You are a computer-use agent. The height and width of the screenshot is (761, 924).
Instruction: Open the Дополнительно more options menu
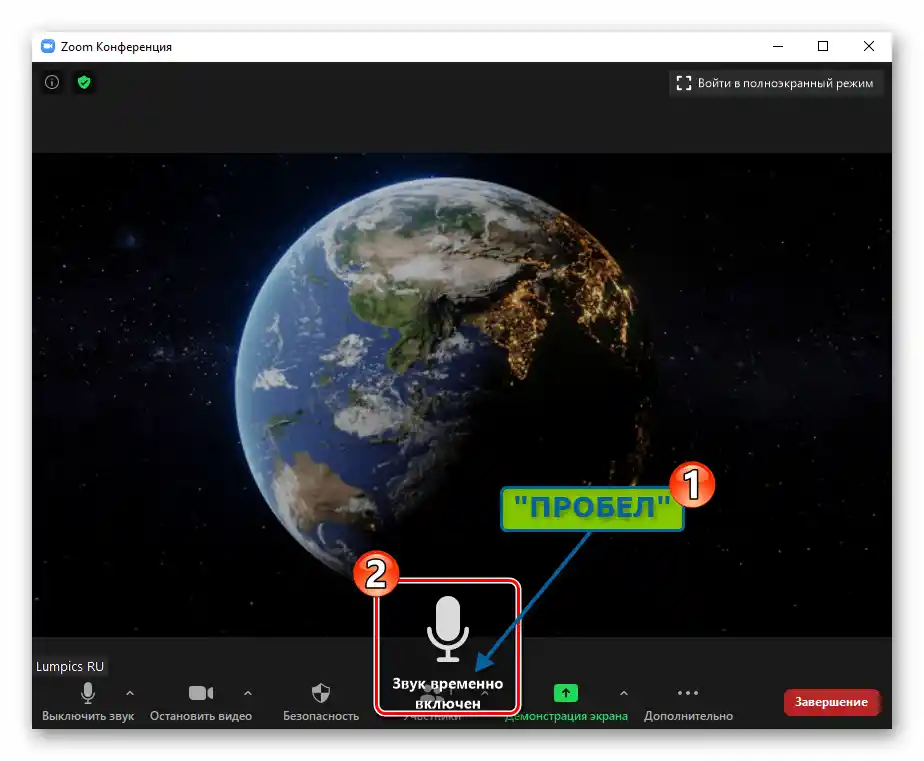[688, 702]
